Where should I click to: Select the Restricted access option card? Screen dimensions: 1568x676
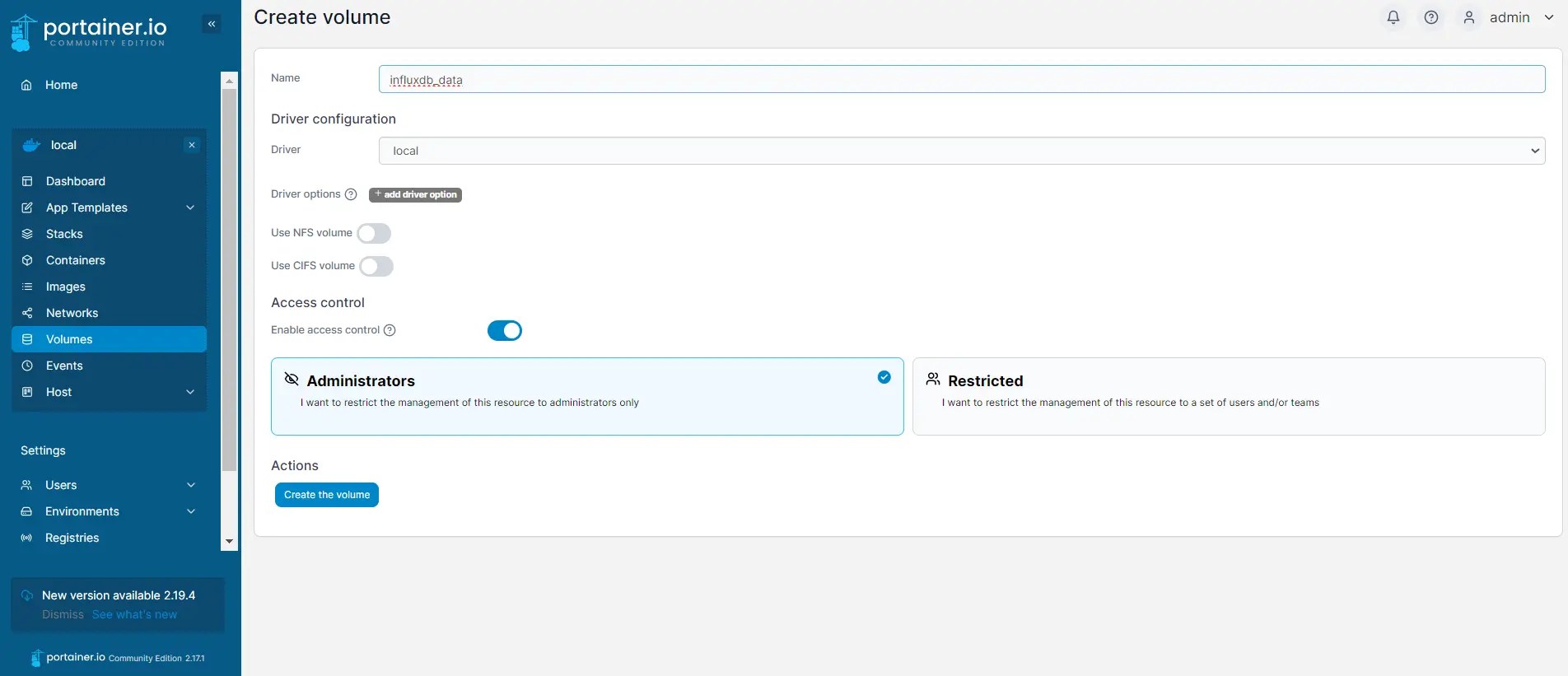pos(1229,396)
